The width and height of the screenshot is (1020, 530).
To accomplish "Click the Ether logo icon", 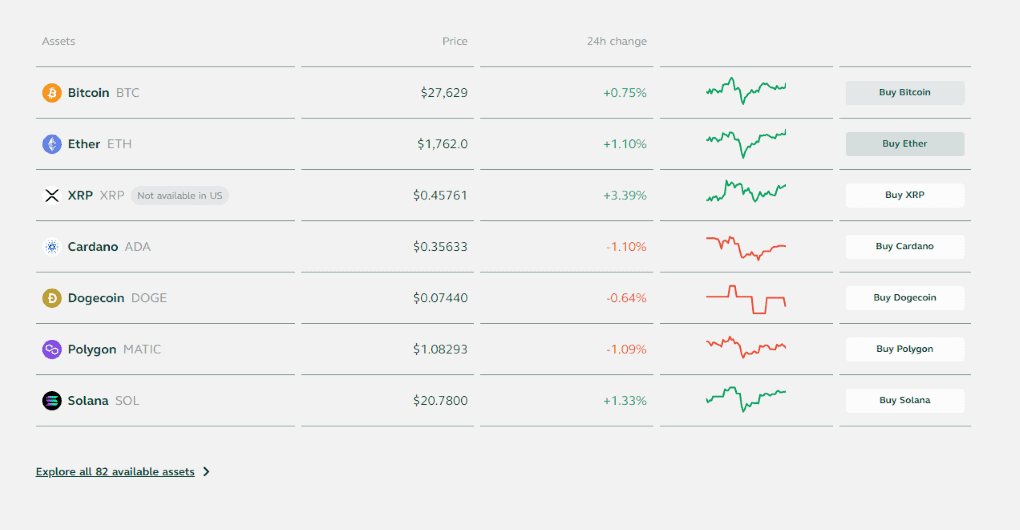I will coord(52,144).
